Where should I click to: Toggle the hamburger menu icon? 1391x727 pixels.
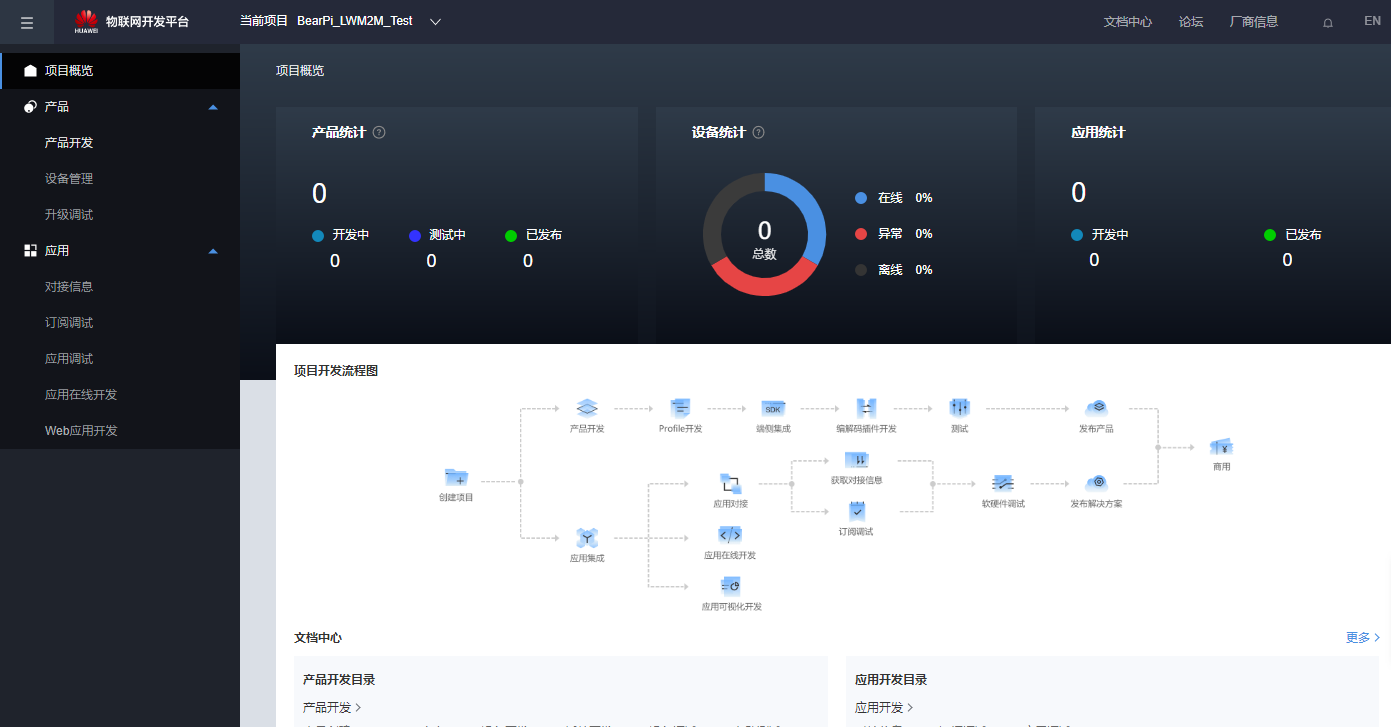point(27,22)
